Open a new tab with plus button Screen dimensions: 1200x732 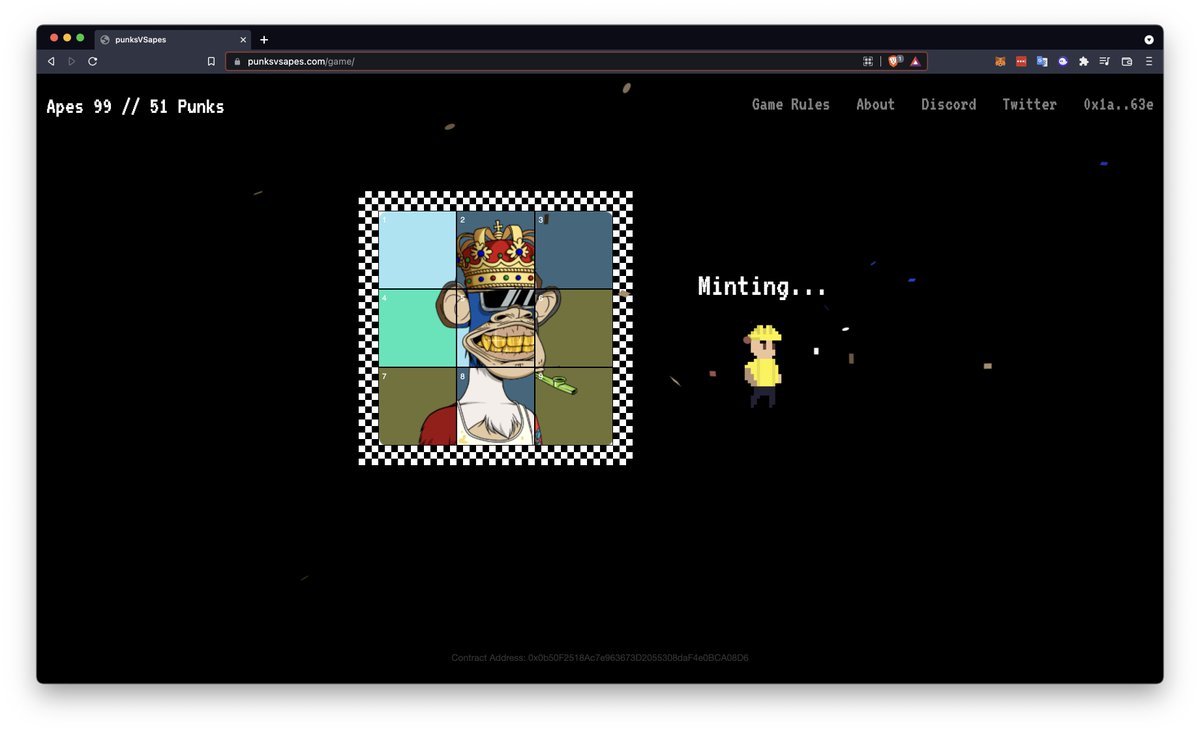point(264,40)
